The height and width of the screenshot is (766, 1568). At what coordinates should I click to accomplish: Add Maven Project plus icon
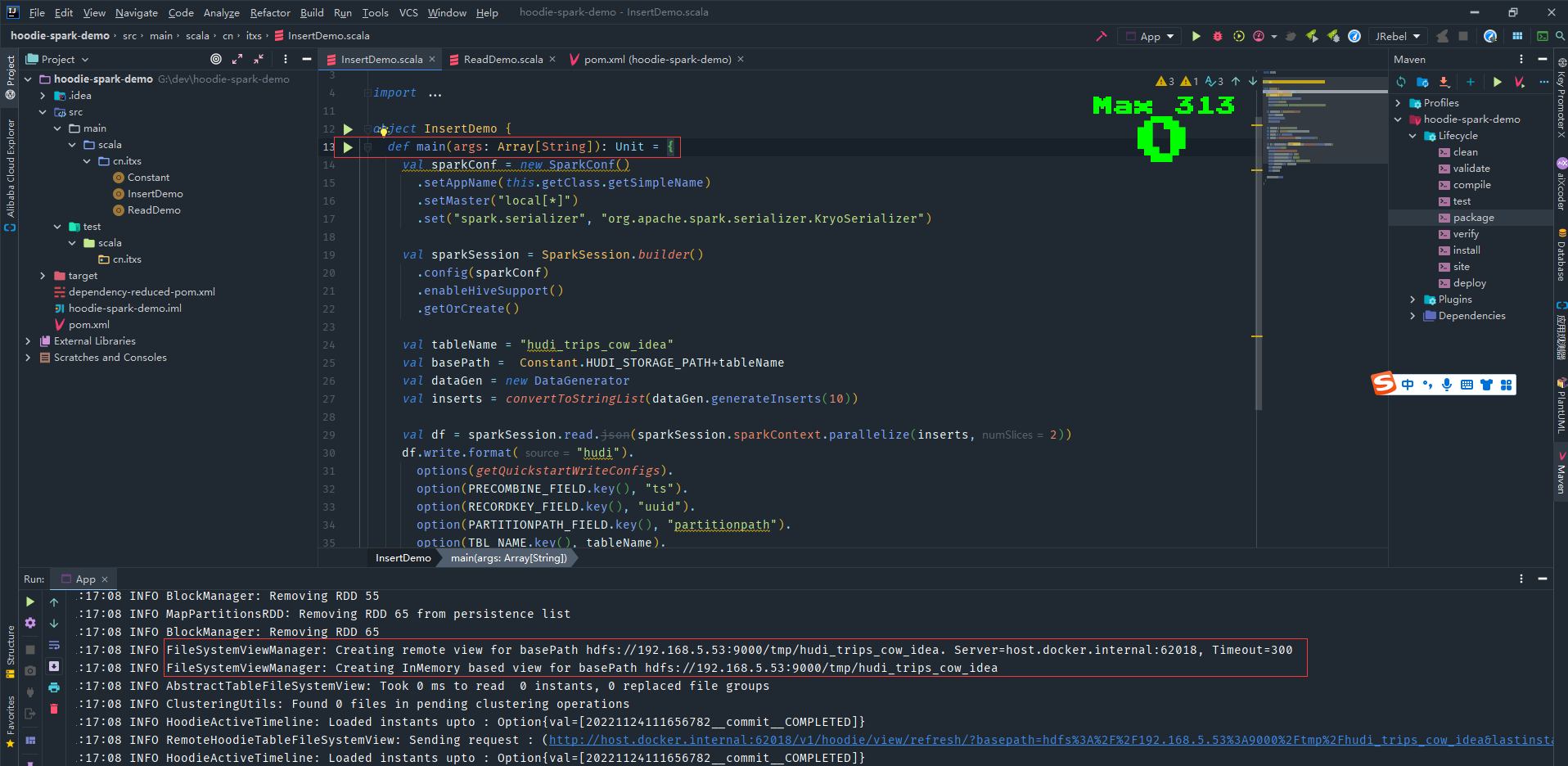point(1471,82)
